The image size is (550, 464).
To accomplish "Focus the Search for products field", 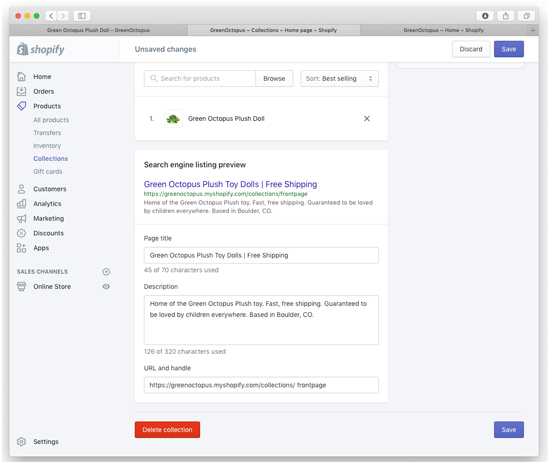I will pyautogui.click(x=200, y=79).
